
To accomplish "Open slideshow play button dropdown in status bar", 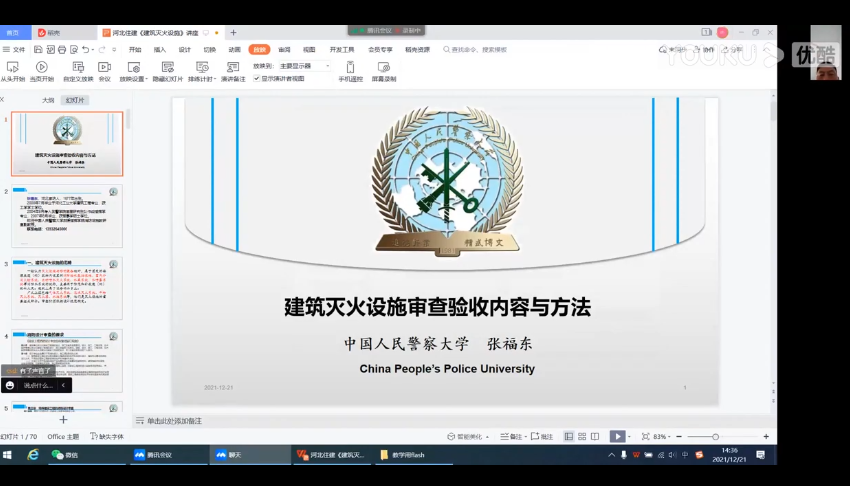I will point(629,437).
